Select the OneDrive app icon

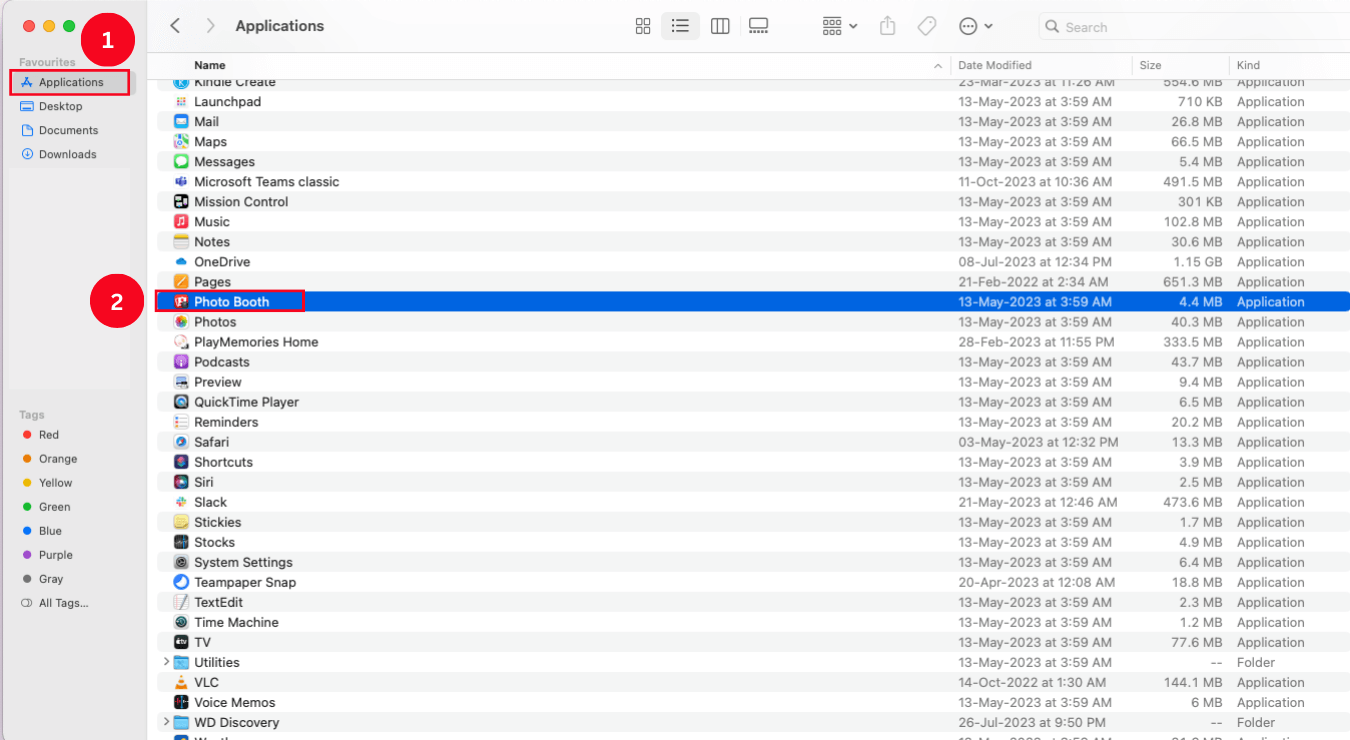pos(181,262)
